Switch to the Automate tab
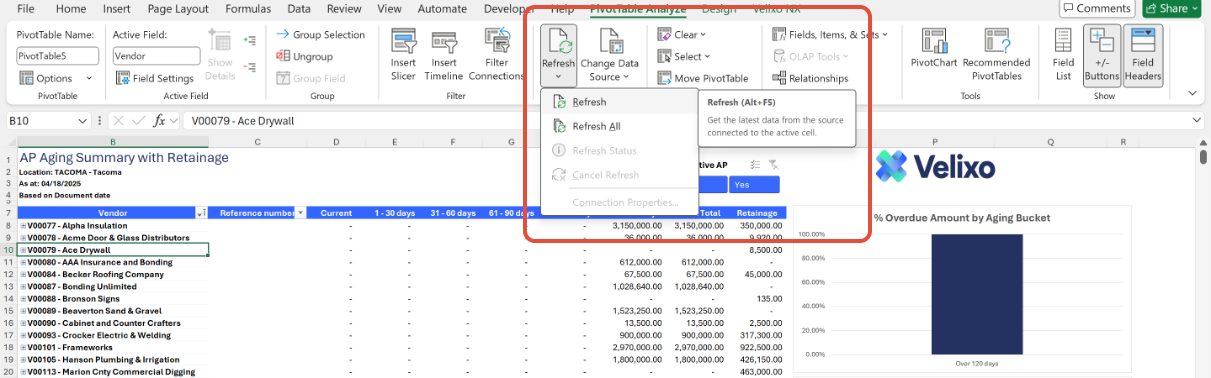 pos(442,8)
